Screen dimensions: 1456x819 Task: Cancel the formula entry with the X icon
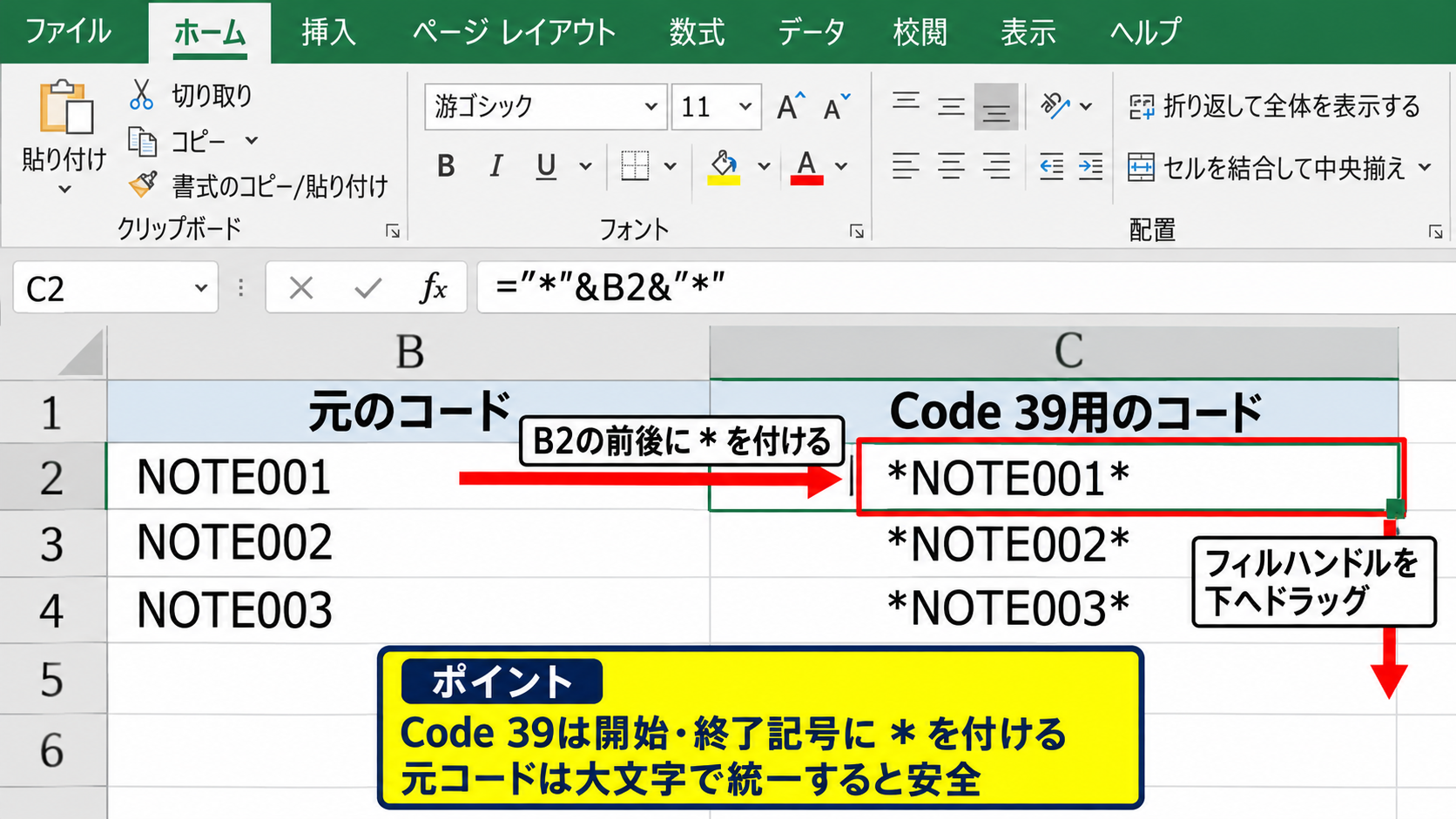301,287
